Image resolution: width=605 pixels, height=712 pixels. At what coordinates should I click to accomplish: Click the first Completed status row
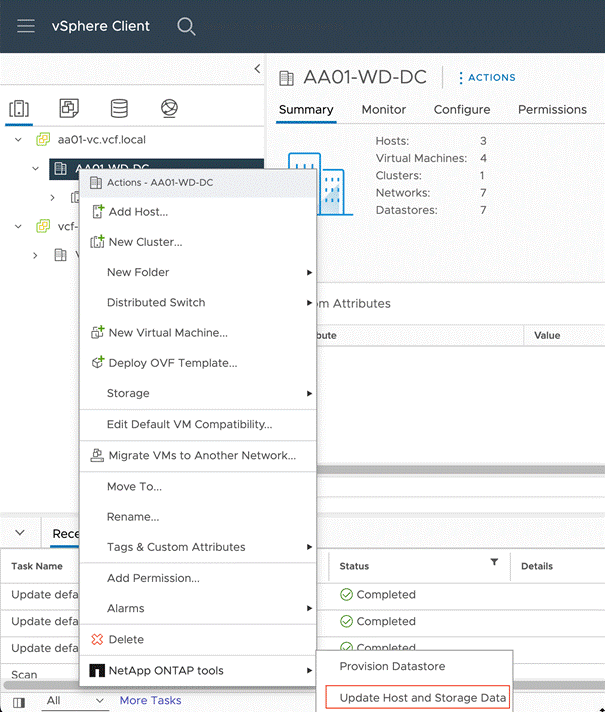click(377, 594)
